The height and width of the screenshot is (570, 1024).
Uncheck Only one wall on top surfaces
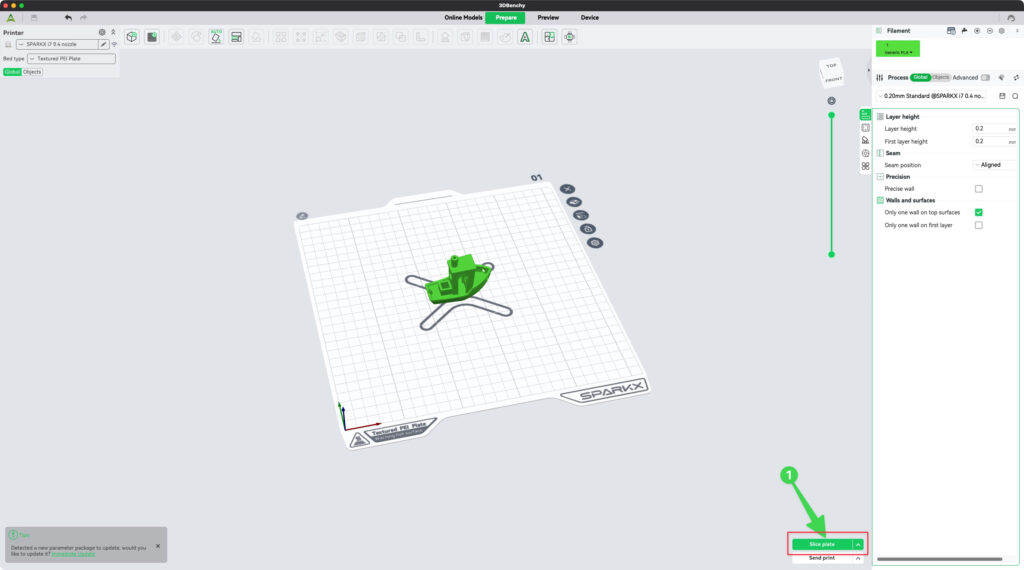[978, 212]
